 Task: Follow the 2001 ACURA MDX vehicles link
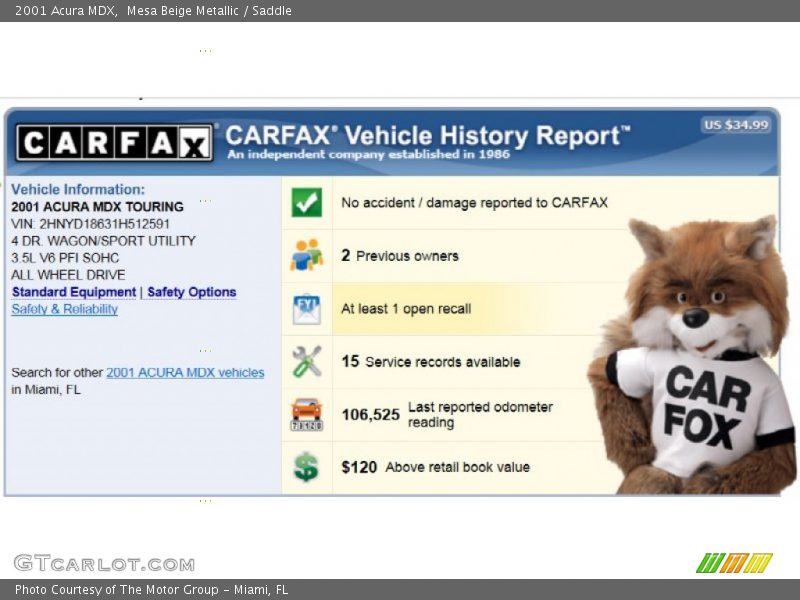pyautogui.click(x=185, y=372)
